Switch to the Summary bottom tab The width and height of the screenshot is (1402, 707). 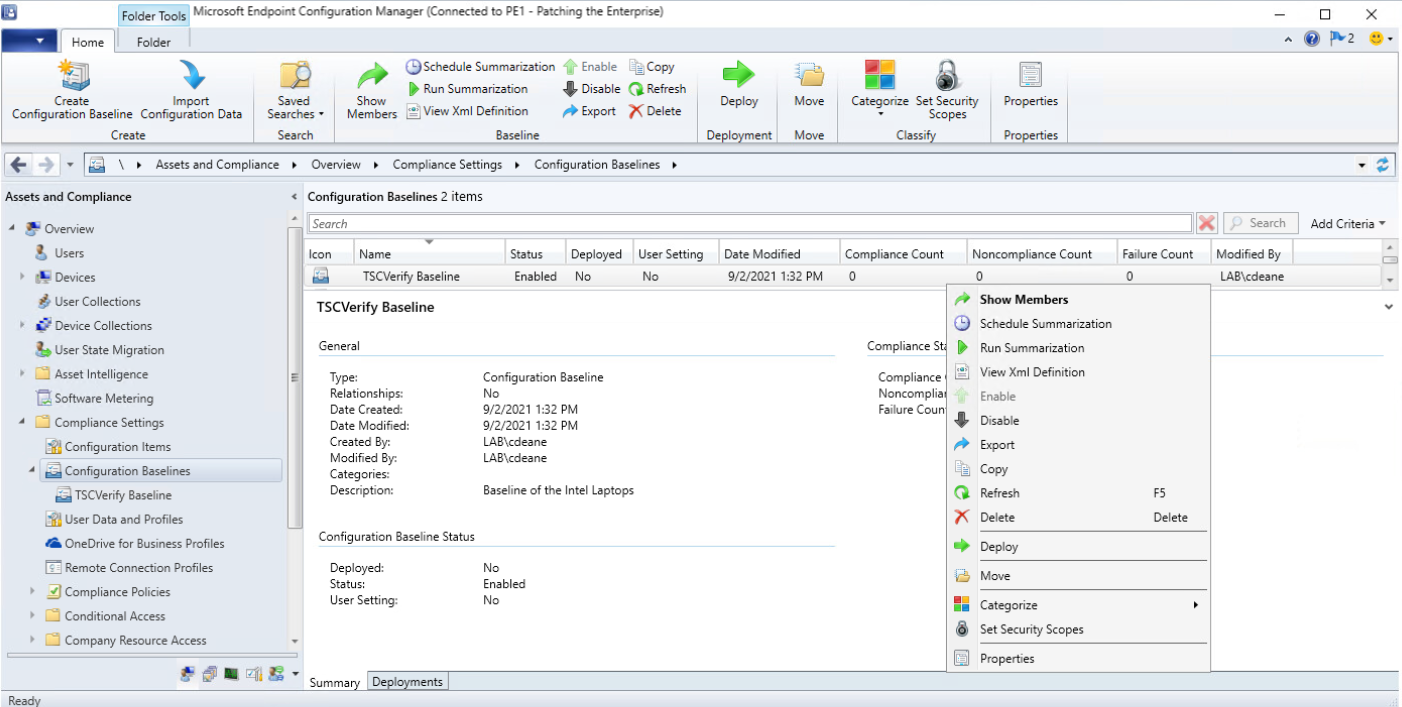tap(334, 682)
